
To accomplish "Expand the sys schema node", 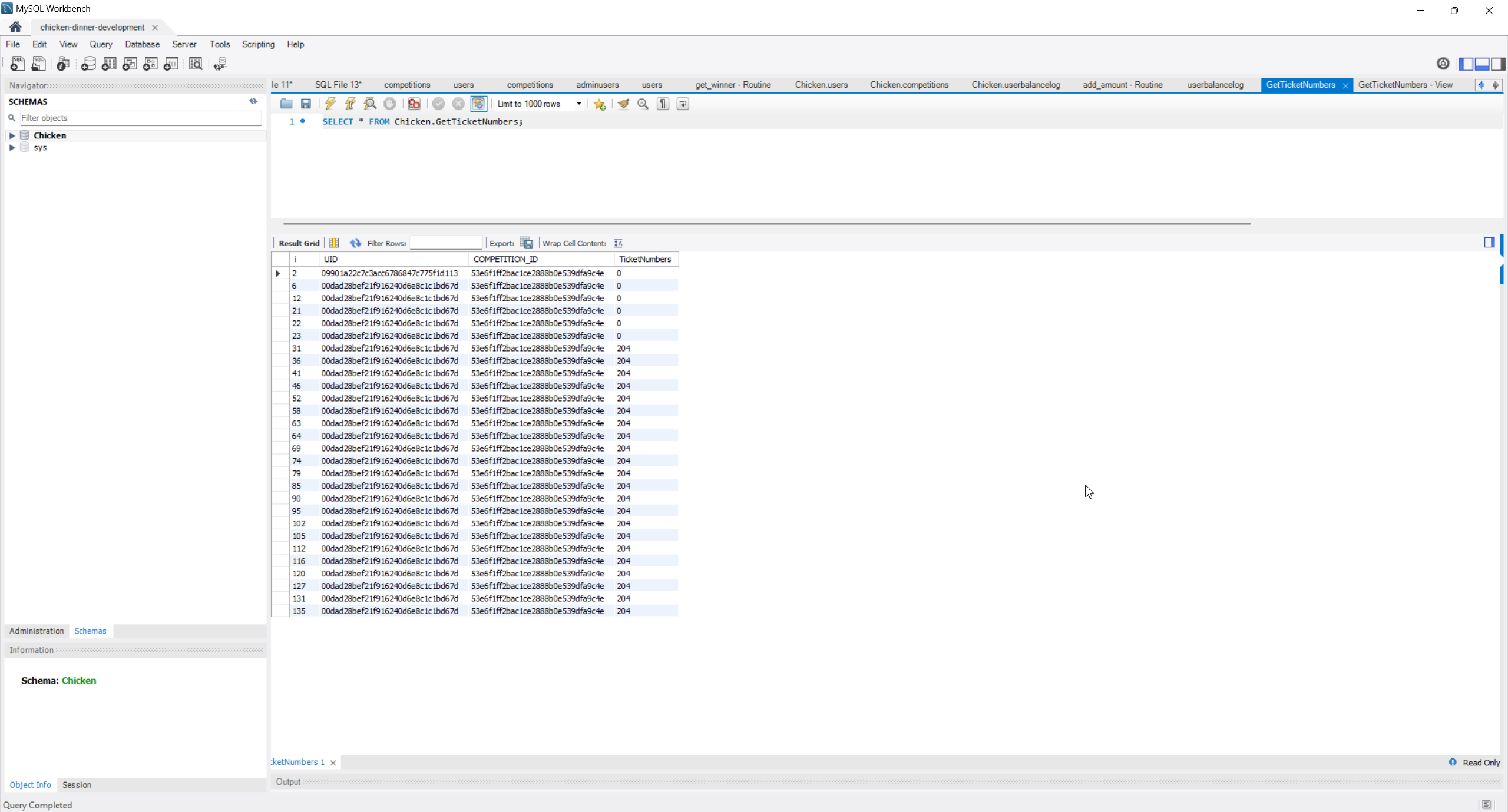I will pyautogui.click(x=12, y=148).
